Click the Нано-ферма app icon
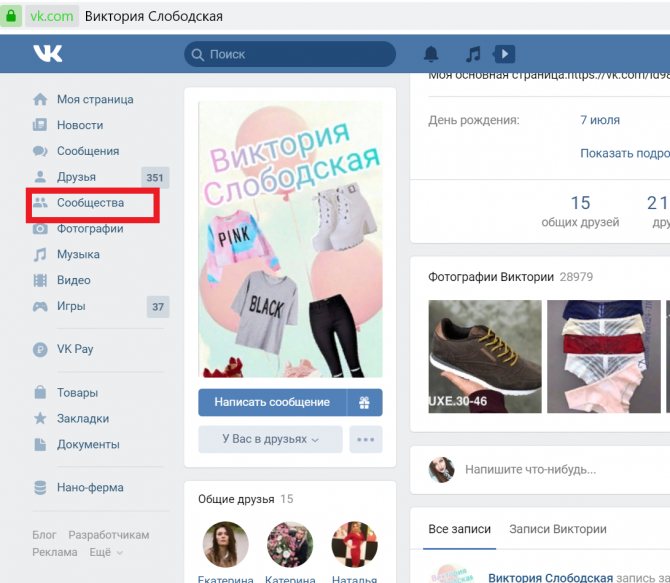 (40, 487)
